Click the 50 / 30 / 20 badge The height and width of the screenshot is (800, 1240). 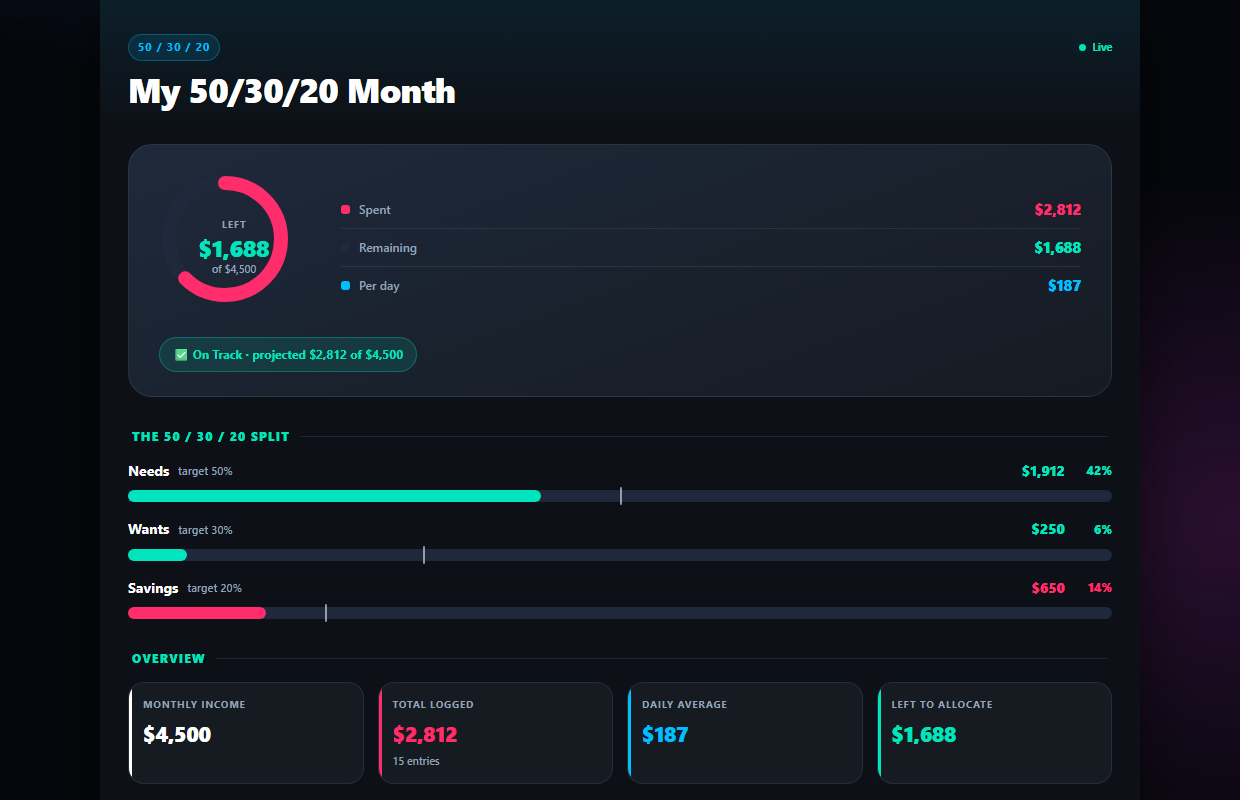[174, 47]
